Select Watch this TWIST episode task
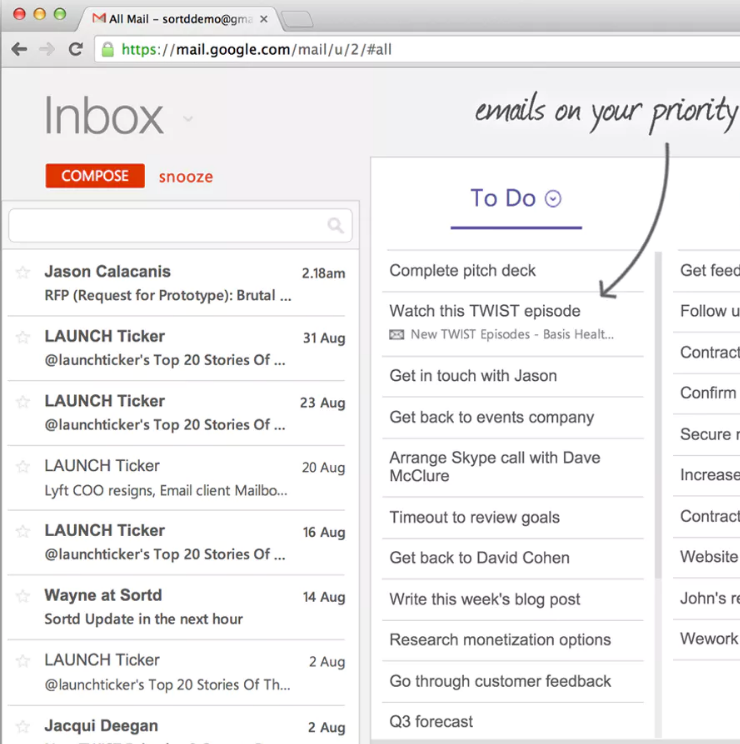This screenshot has width=740, height=744. [485, 311]
